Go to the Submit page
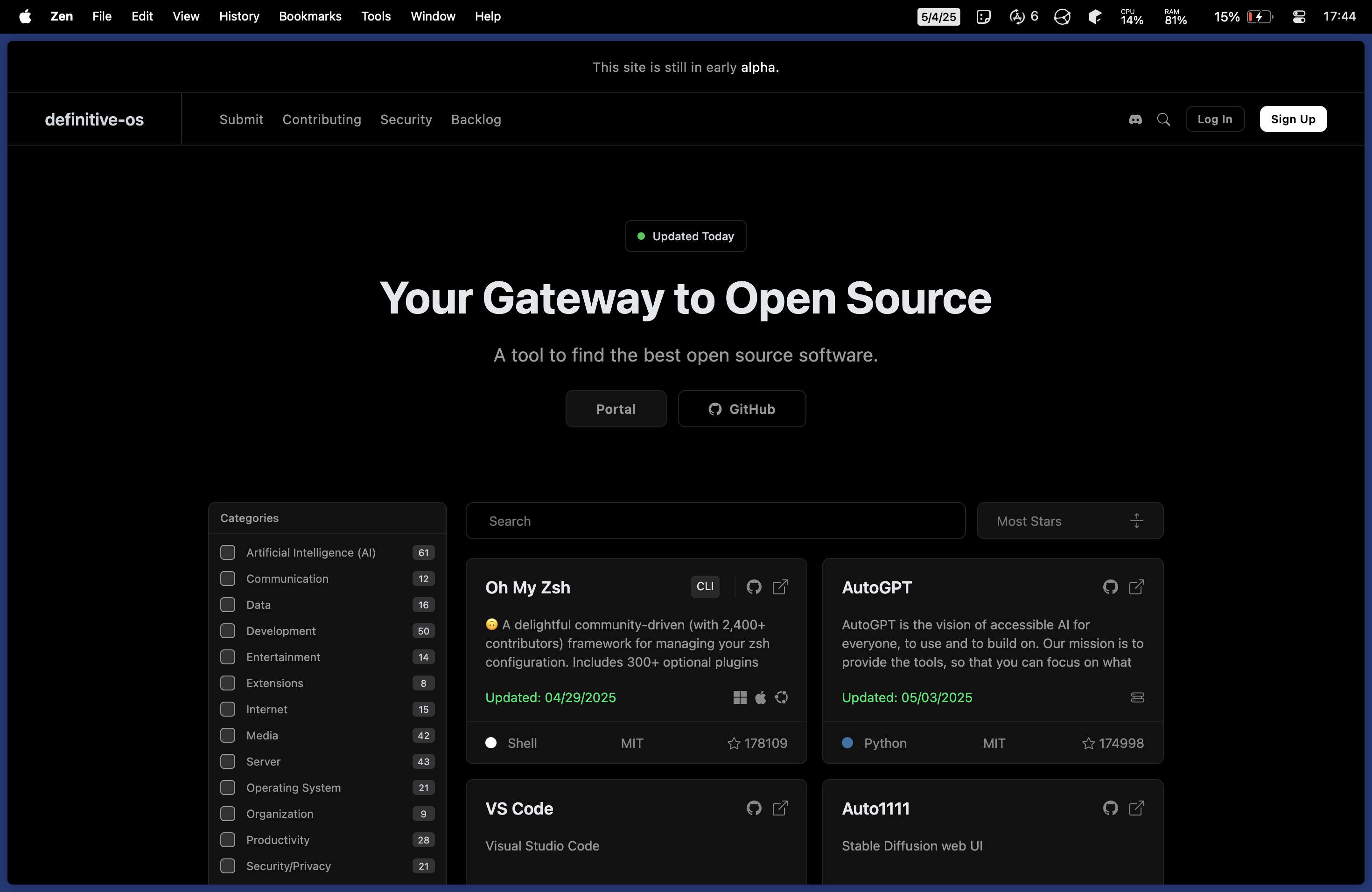1372x892 pixels. pyautogui.click(x=241, y=119)
